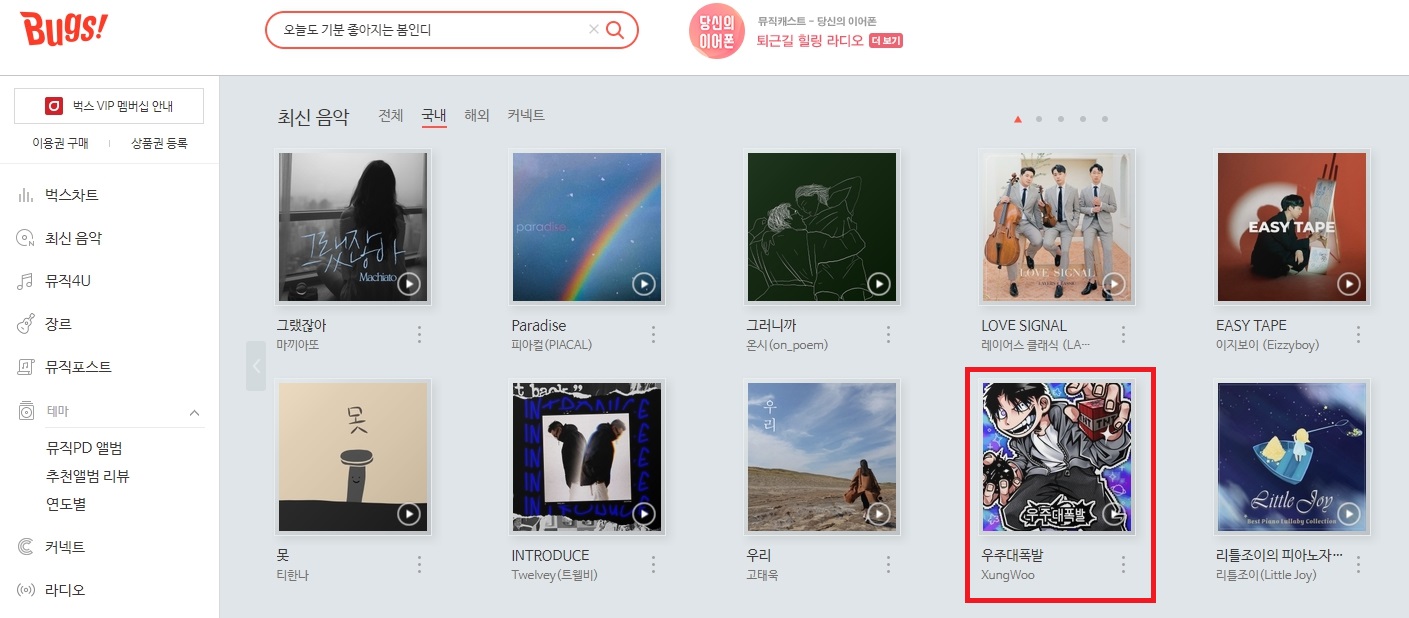Open more options for LOVE SIGNAL album

(x=1123, y=334)
